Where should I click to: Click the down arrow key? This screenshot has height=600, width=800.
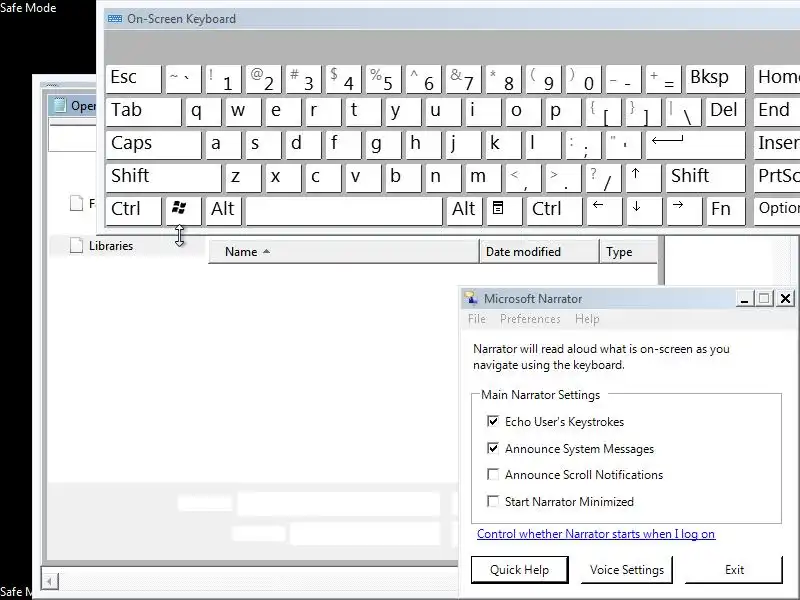pyautogui.click(x=642, y=210)
